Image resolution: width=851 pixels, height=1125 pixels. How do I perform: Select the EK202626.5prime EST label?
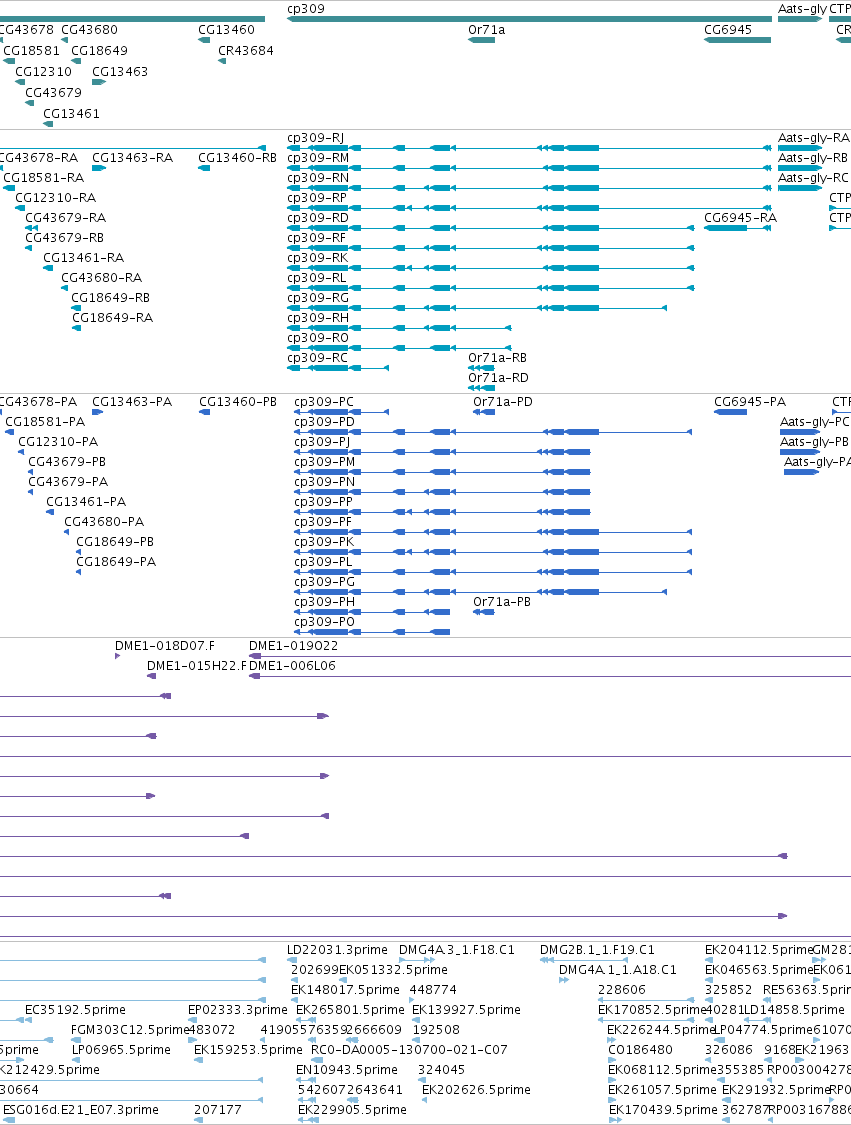tap(476, 1090)
